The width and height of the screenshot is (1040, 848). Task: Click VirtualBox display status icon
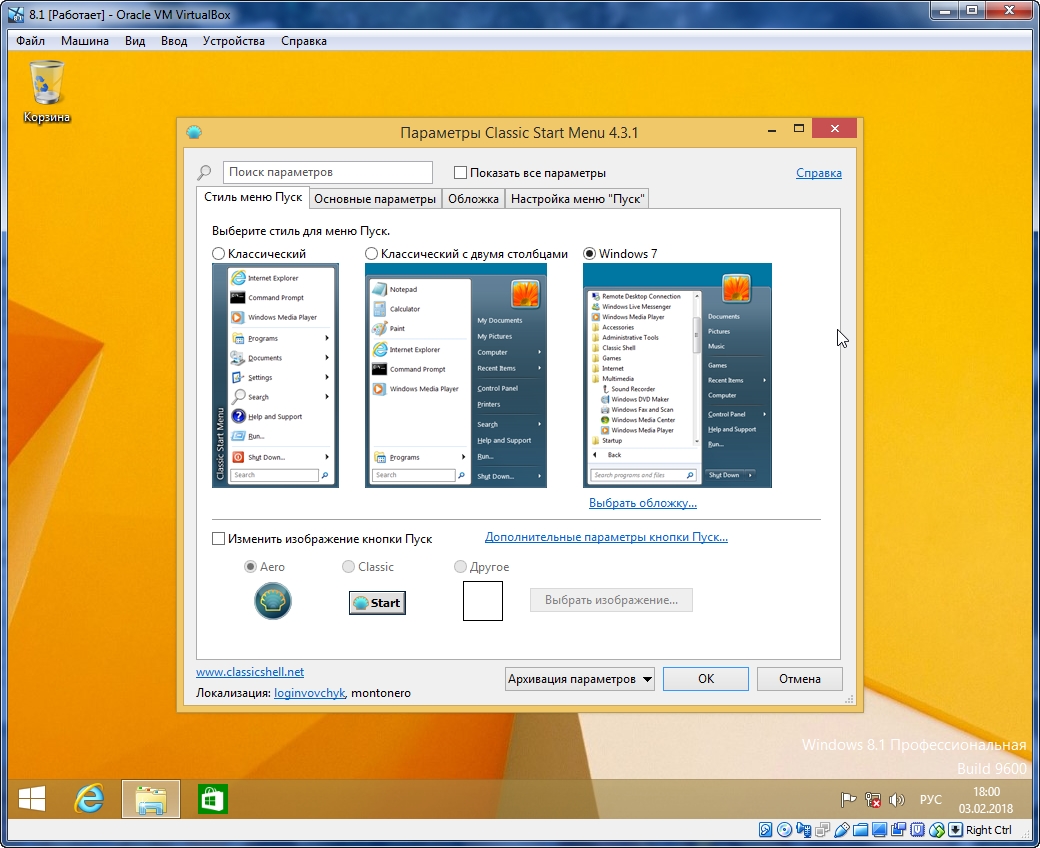879,829
